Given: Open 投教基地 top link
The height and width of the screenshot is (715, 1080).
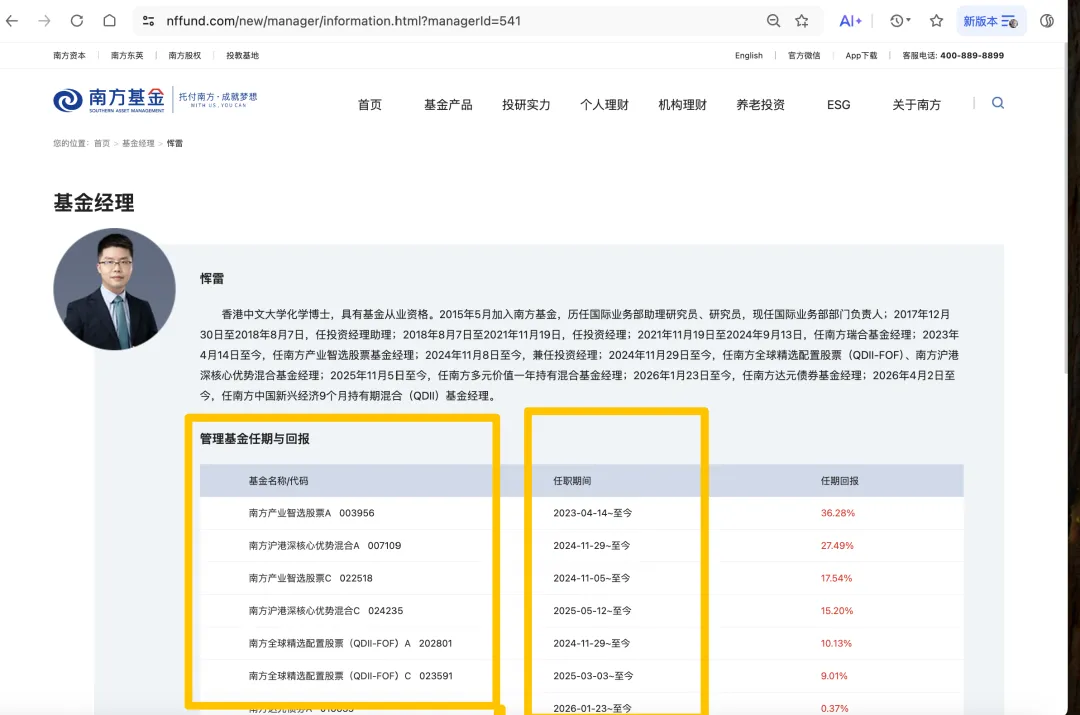Looking at the screenshot, I should (242, 56).
